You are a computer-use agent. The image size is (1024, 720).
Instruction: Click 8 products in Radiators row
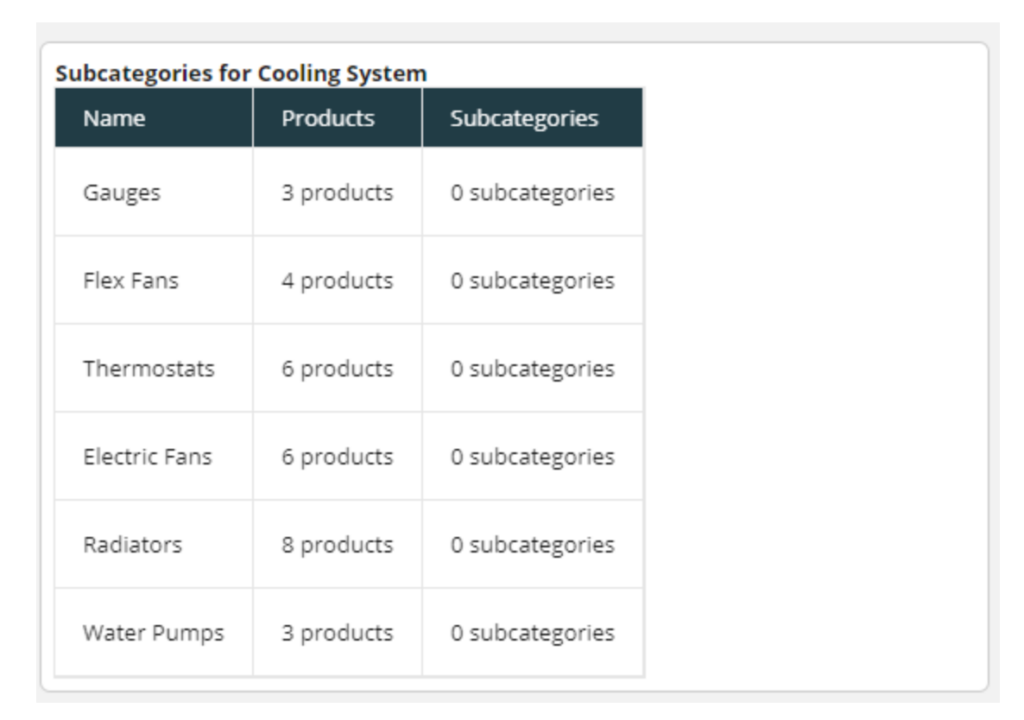point(338,546)
